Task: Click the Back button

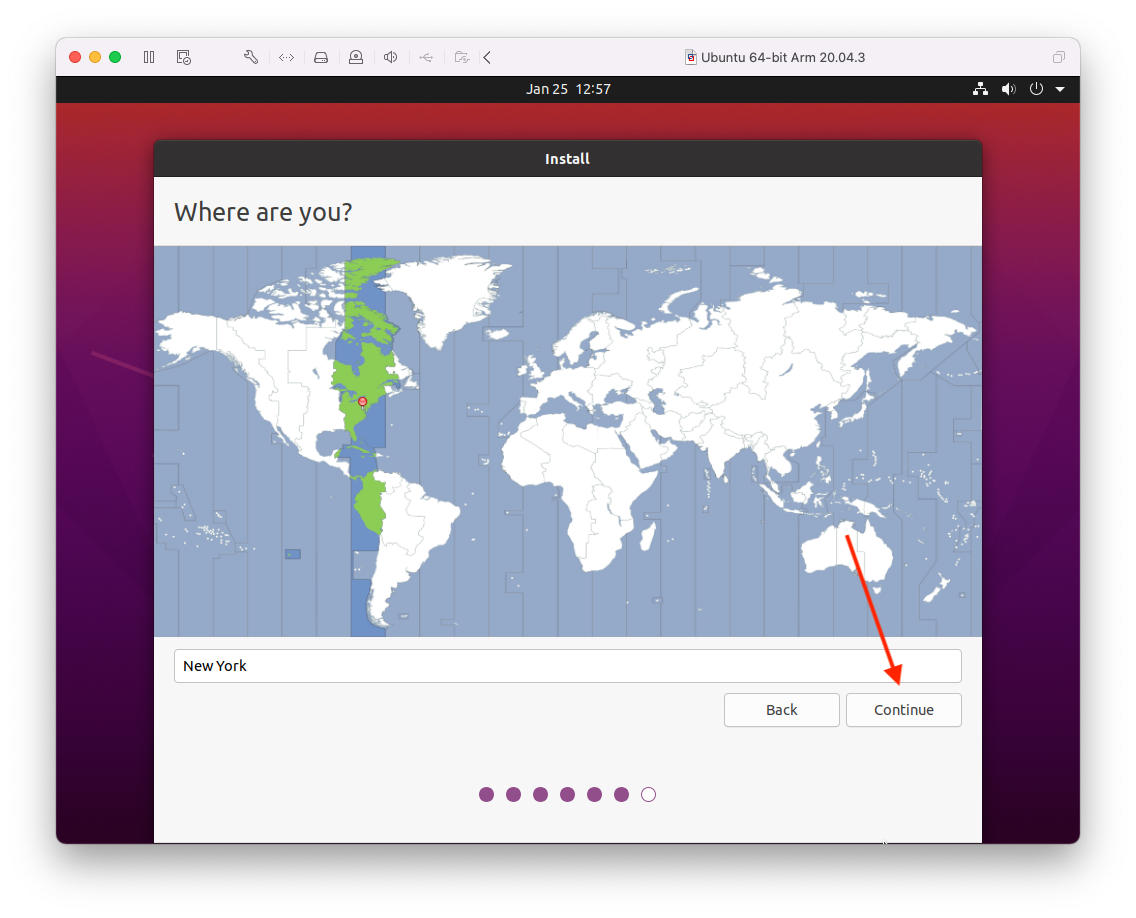Action: pyautogui.click(x=781, y=710)
